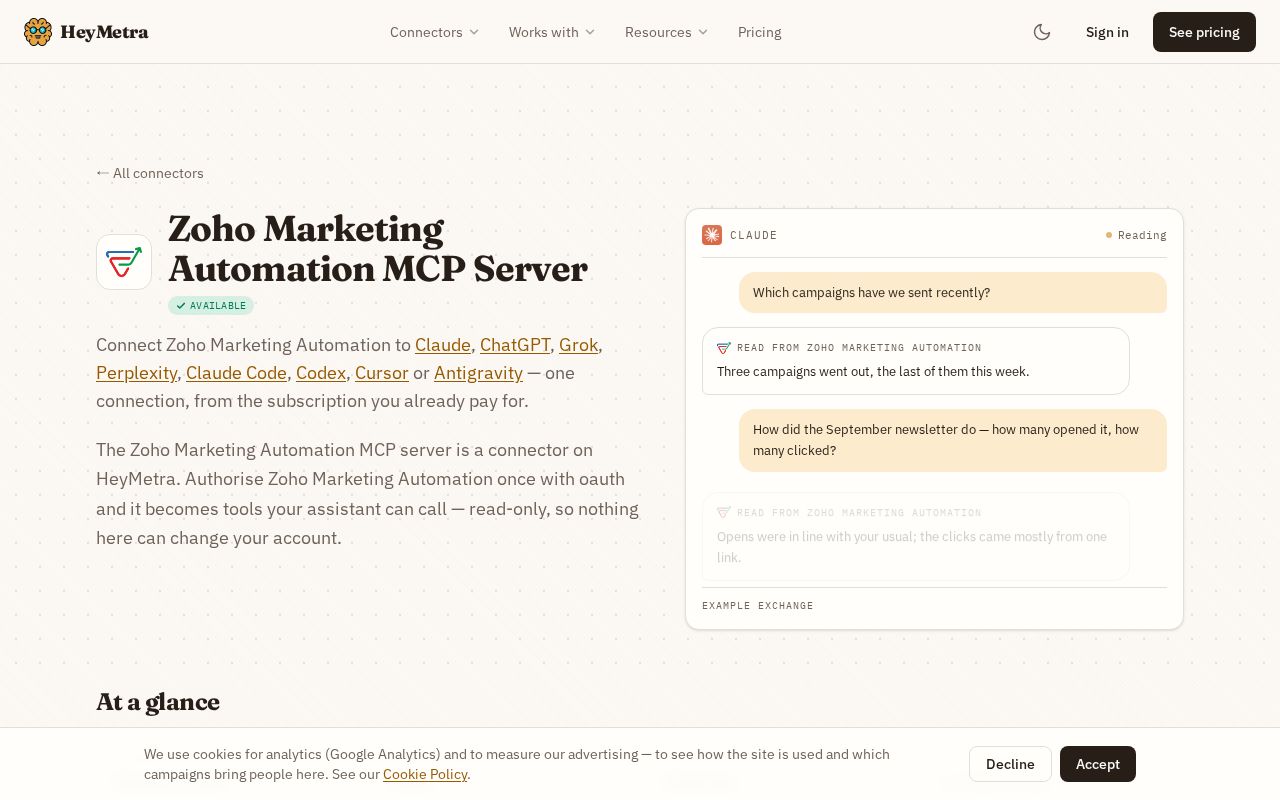
Task: Follow the Grok link
Action: coord(578,345)
